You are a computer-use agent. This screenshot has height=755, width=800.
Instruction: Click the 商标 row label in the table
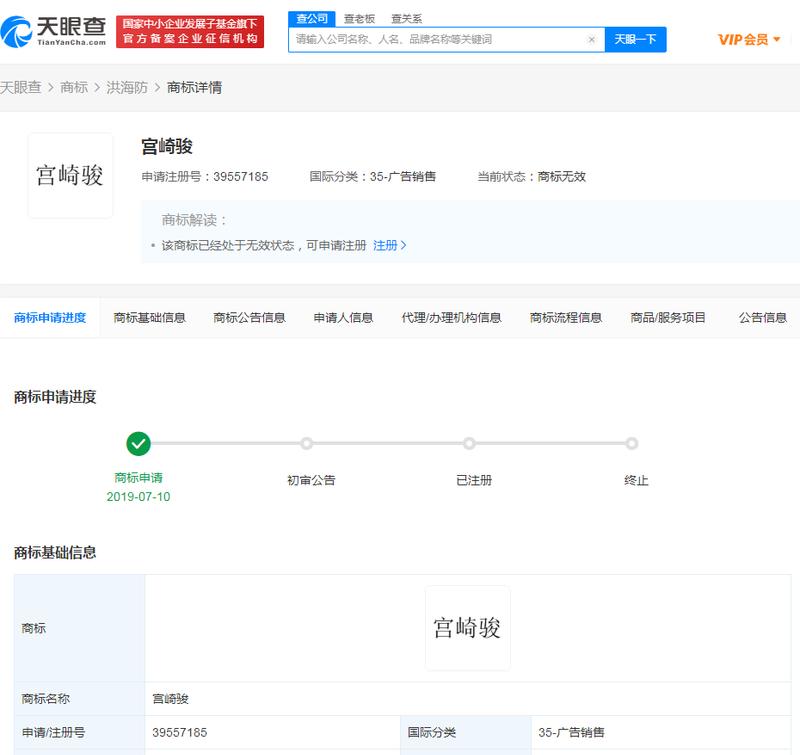(x=80, y=628)
